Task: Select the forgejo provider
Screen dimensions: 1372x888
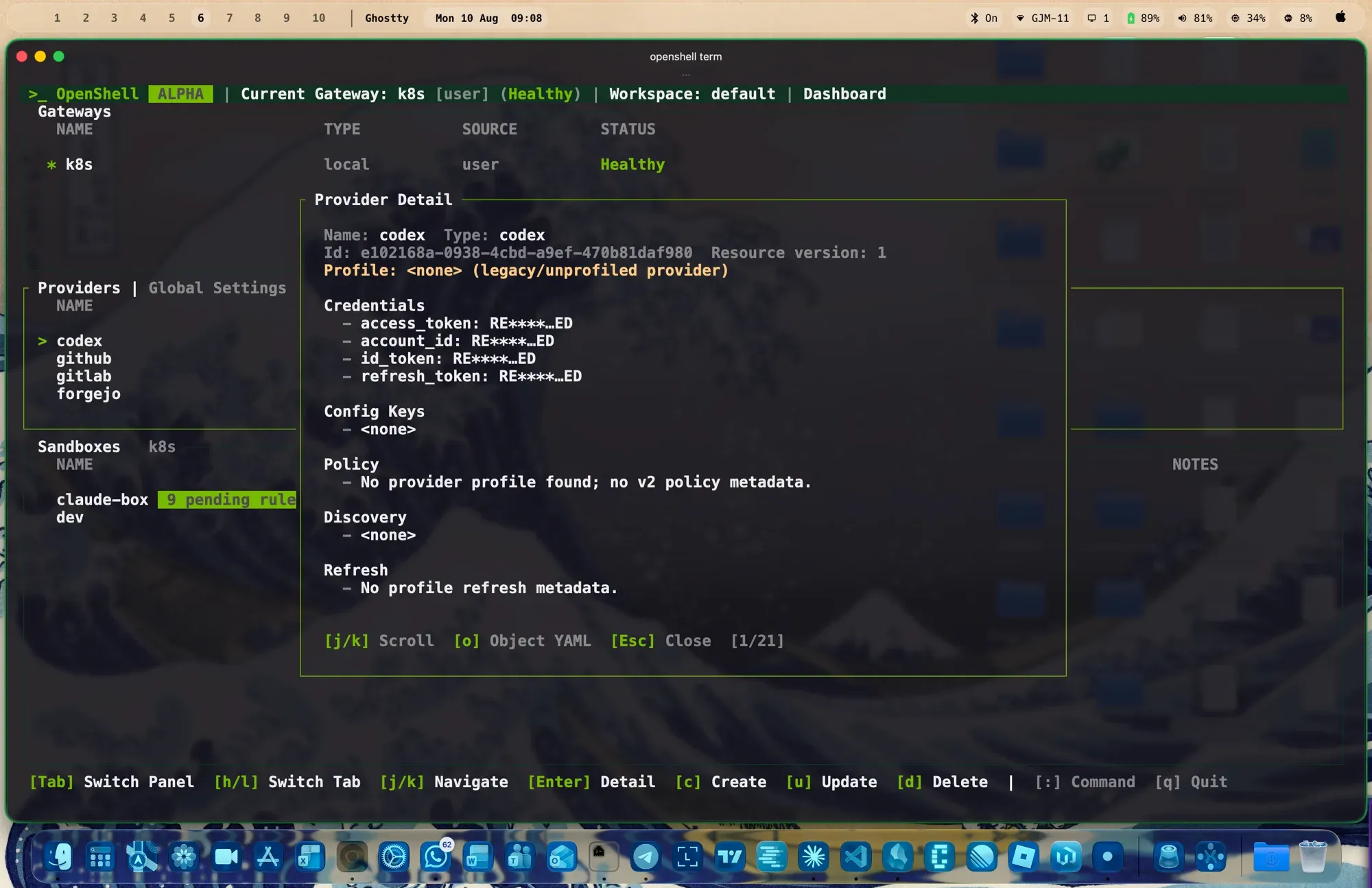Action: pos(88,394)
